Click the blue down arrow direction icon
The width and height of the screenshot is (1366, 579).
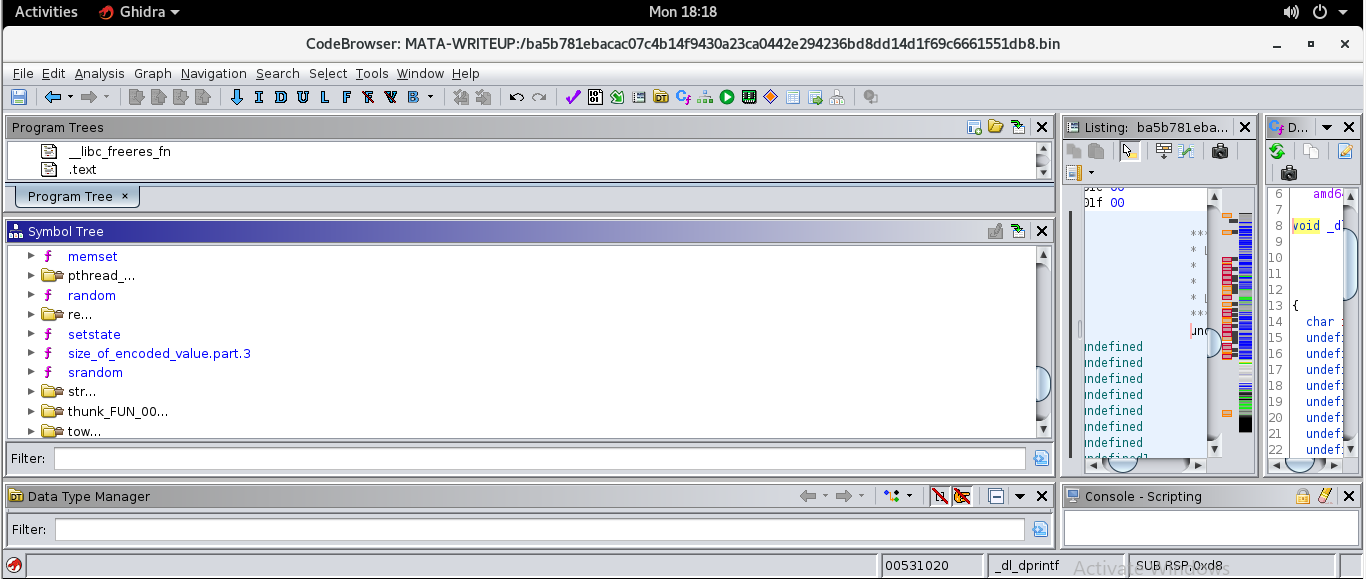237,97
